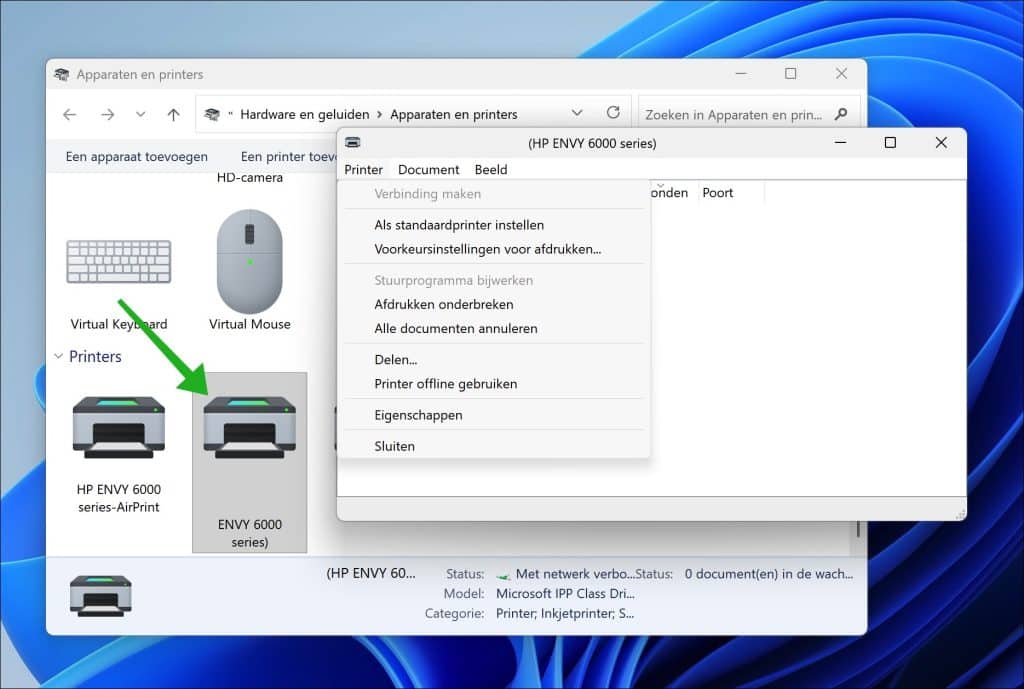Click the back navigation arrow
The image size is (1024, 689).
(68, 114)
